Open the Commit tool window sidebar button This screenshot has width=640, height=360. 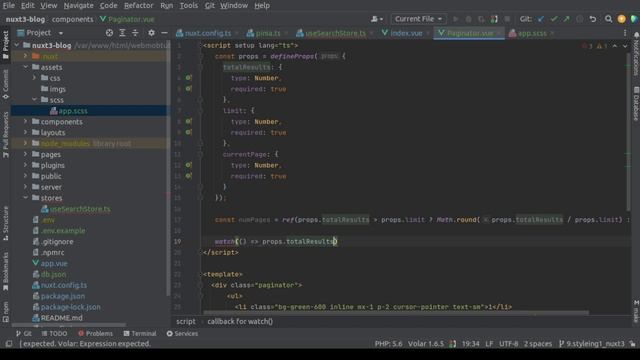click(x=5, y=84)
